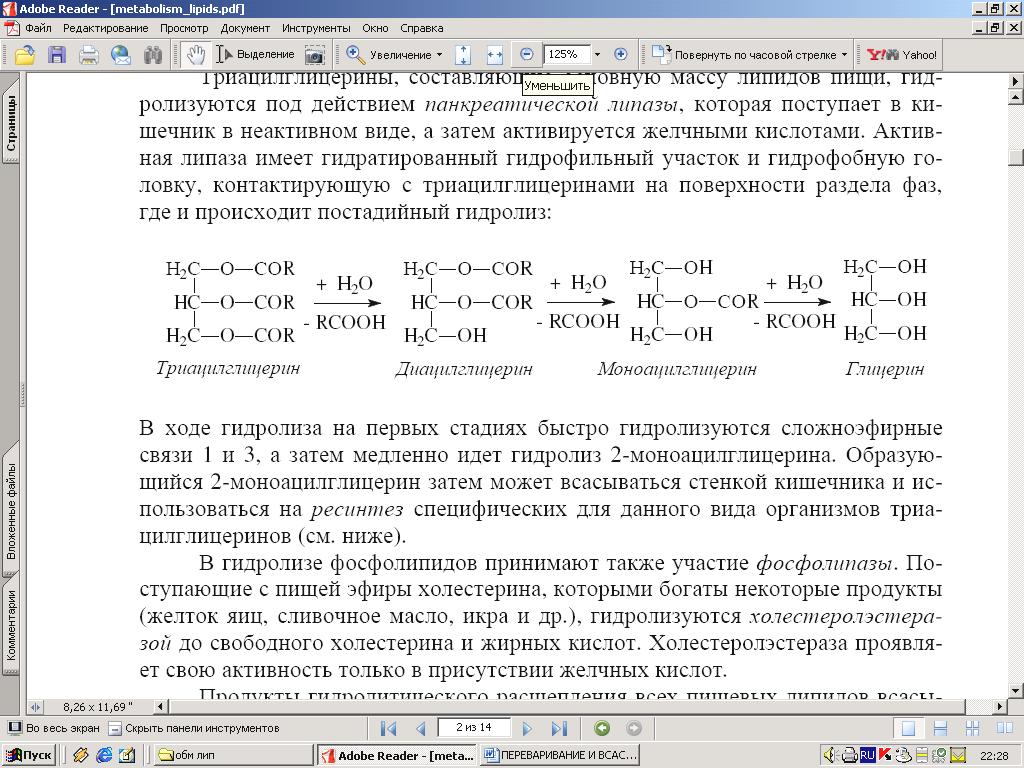
Task: Open the Окно menu
Action: coord(376,28)
